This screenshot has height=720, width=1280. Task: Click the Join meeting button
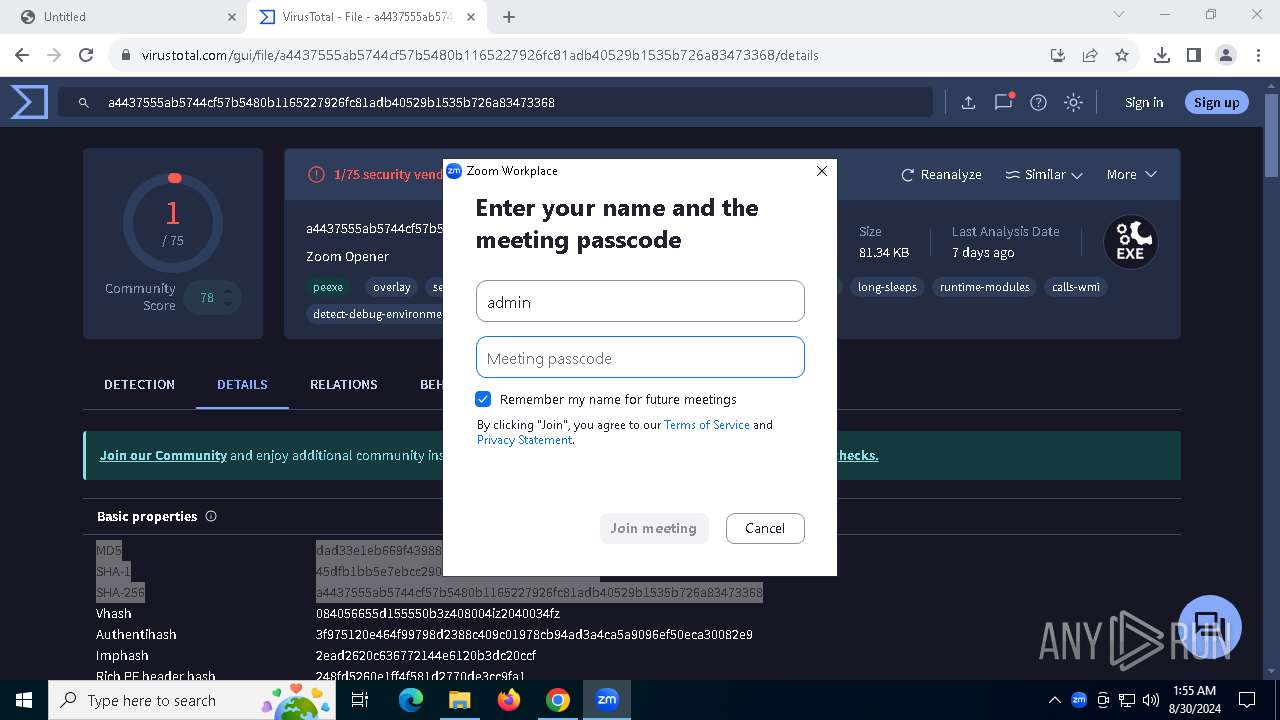(654, 528)
